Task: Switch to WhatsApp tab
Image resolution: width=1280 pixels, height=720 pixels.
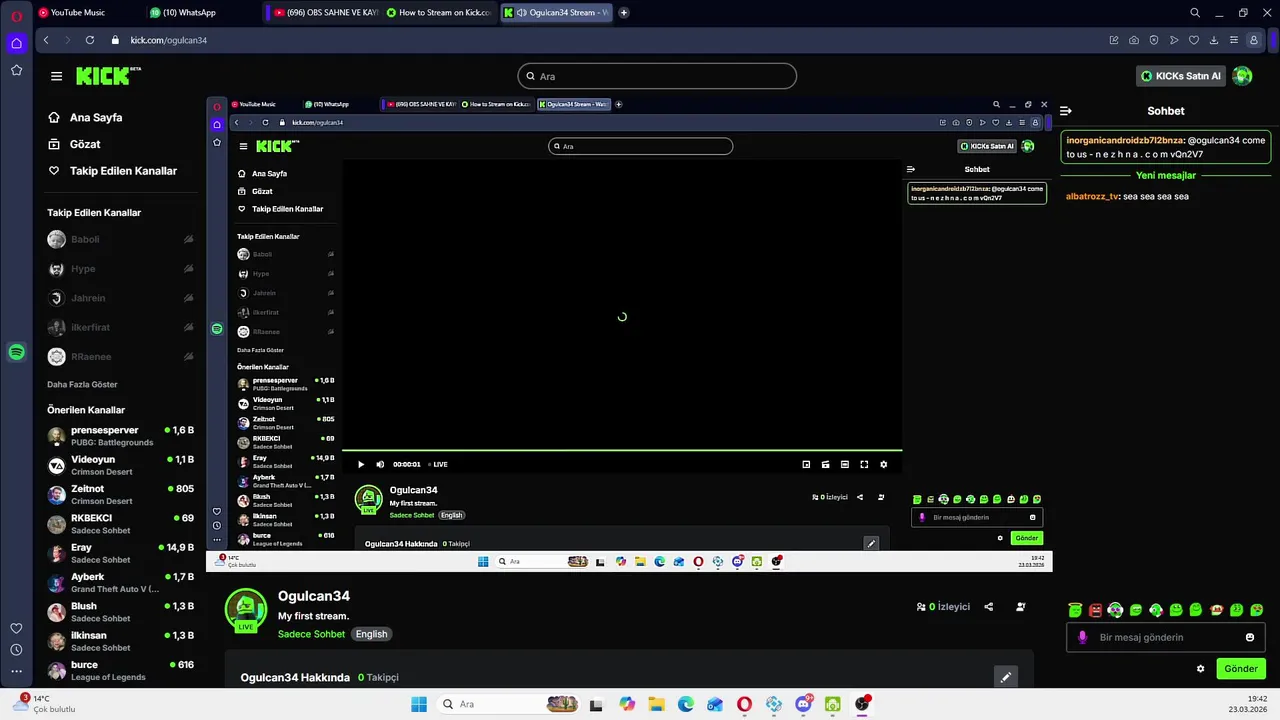Action: pos(190,13)
